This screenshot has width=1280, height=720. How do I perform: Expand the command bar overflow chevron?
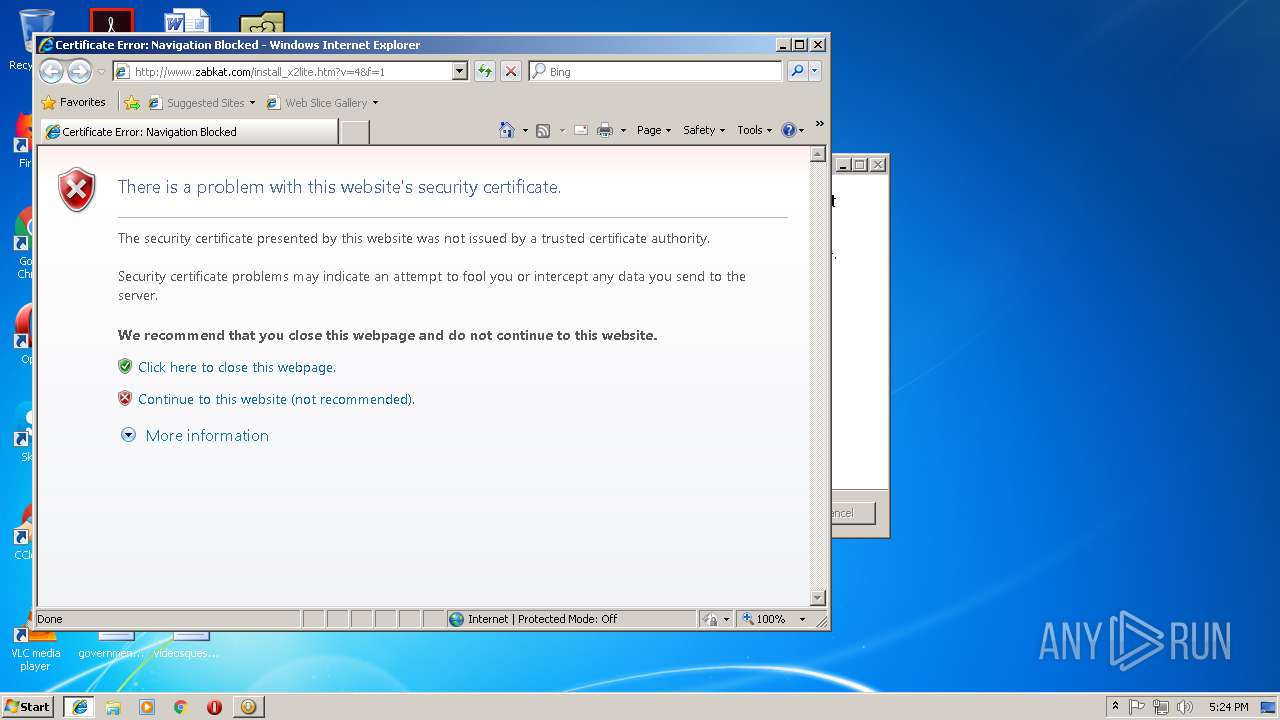[819, 125]
